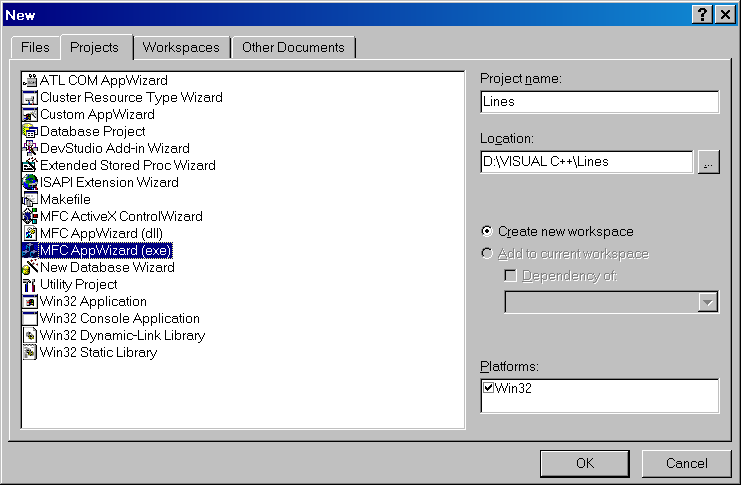Click the MFC AppWizard (exe) icon
Viewport: 741px width, 485px height.
30,251
